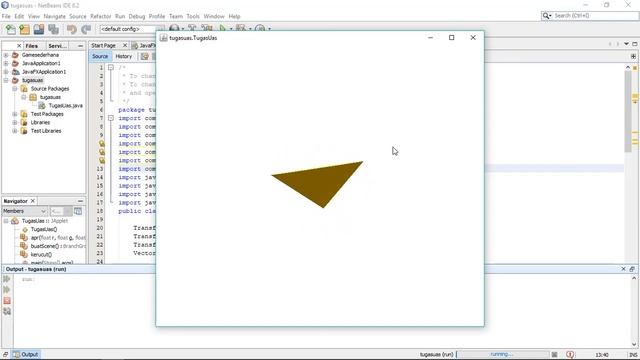Re-run the output with top green arrows
Viewport: 640px width, 360px height.
pos(7,279)
